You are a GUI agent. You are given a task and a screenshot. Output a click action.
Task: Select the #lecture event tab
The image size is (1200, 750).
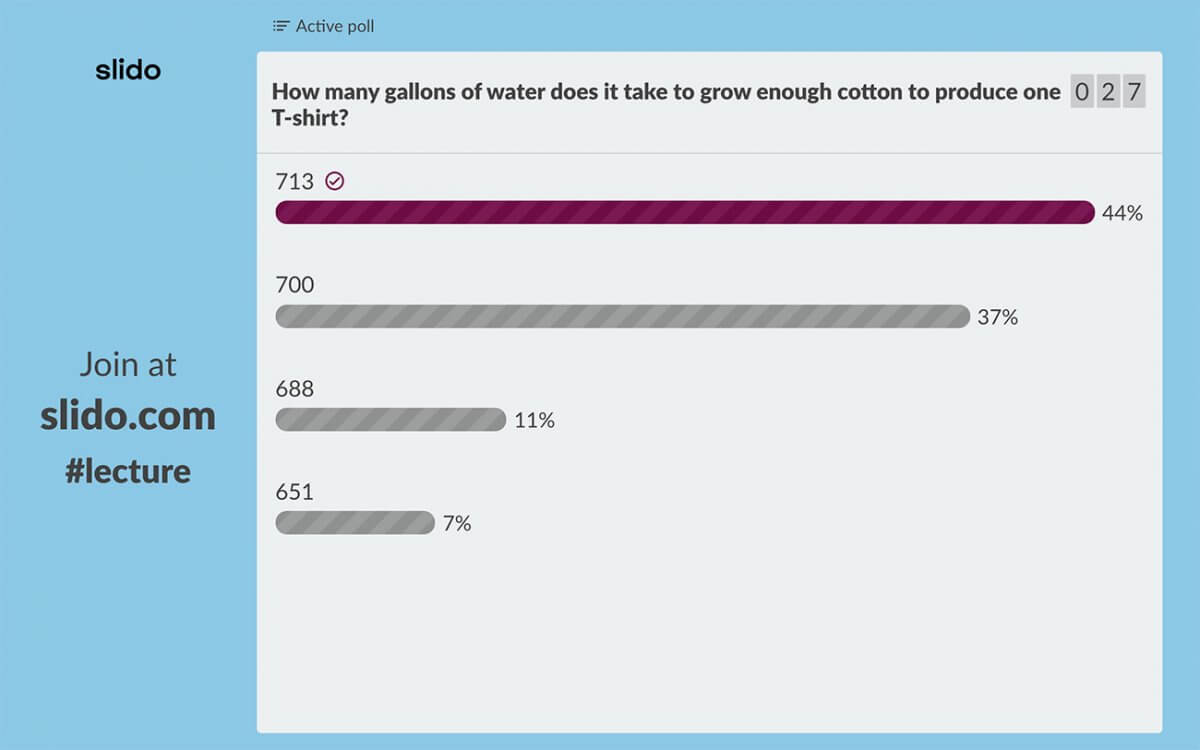128,470
